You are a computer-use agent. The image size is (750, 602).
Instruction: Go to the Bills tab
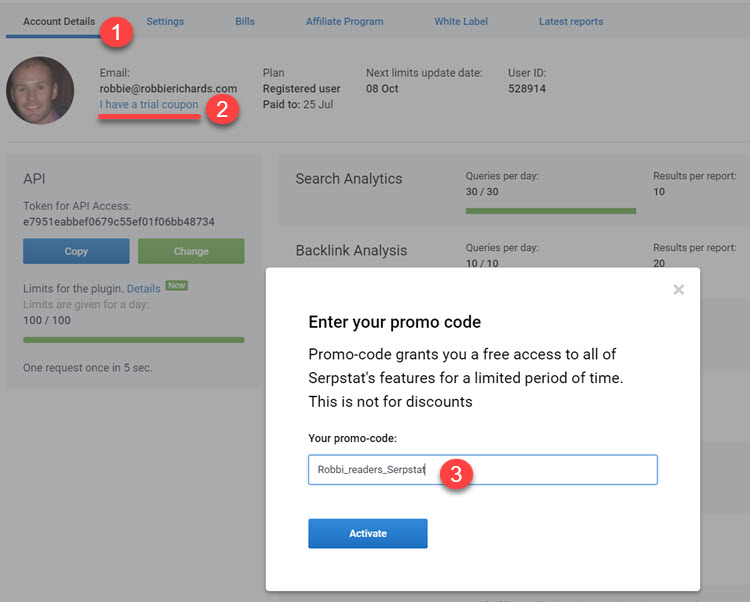click(x=245, y=21)
